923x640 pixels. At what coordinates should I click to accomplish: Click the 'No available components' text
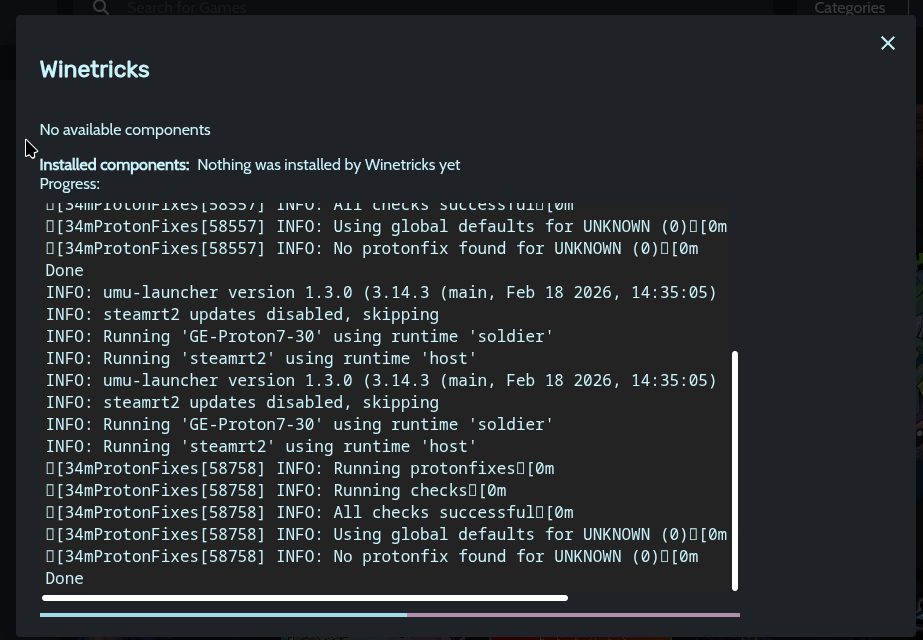(x=125, y=130)
